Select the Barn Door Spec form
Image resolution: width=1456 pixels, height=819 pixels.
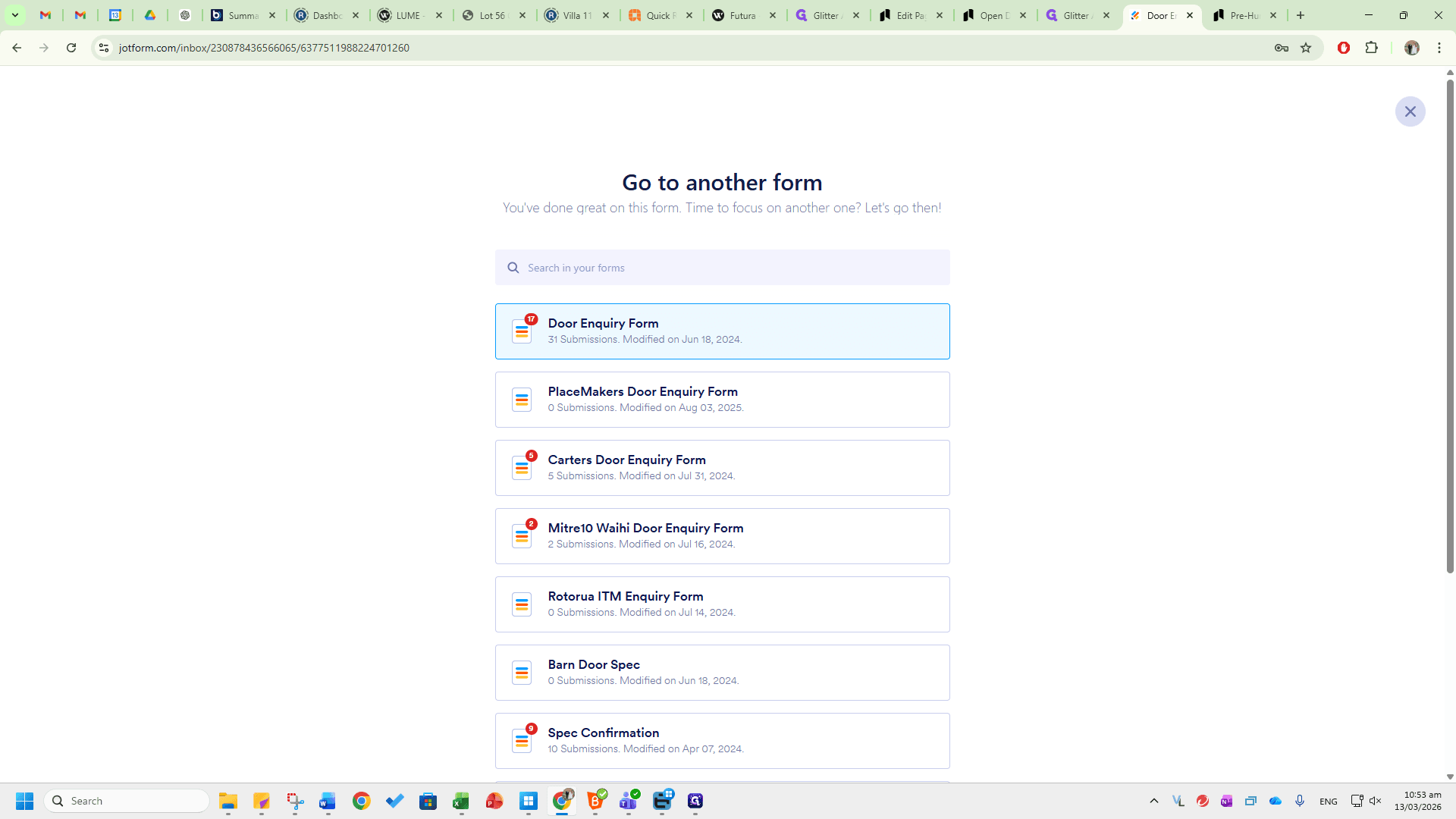tap(722, 673)
